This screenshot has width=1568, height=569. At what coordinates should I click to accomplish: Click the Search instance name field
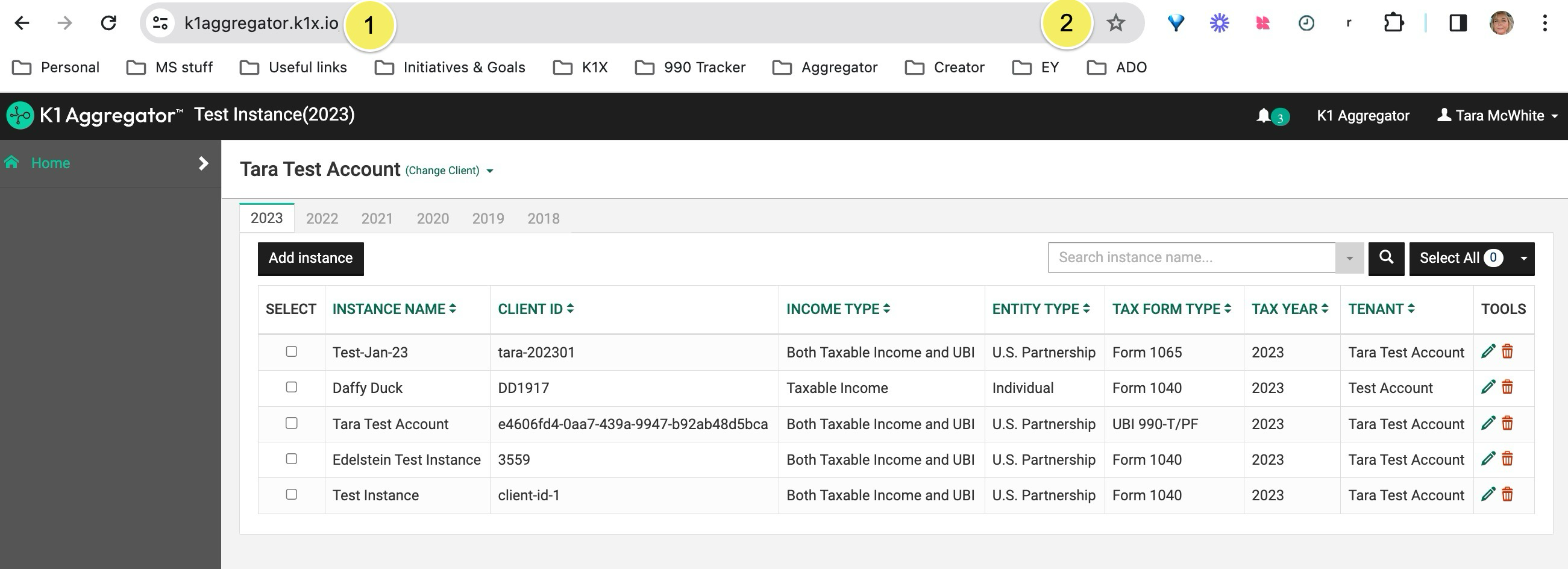pyautogui.click(x=1191, y=258)
